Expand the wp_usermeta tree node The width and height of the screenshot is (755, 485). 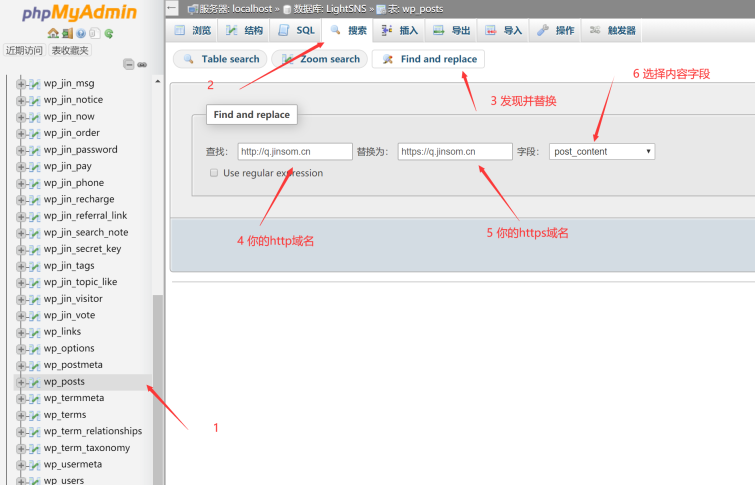(x=21, y=465)
